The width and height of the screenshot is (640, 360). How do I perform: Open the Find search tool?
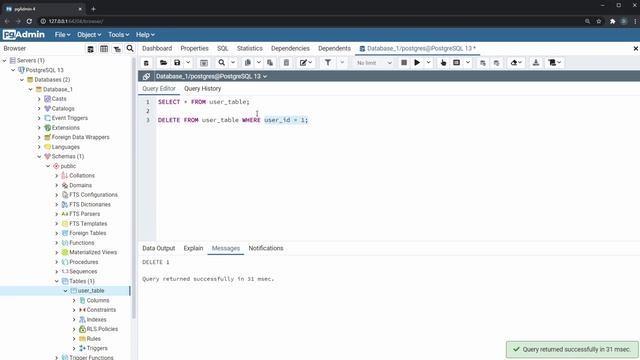pyautogui.click(x=222, y=63)
